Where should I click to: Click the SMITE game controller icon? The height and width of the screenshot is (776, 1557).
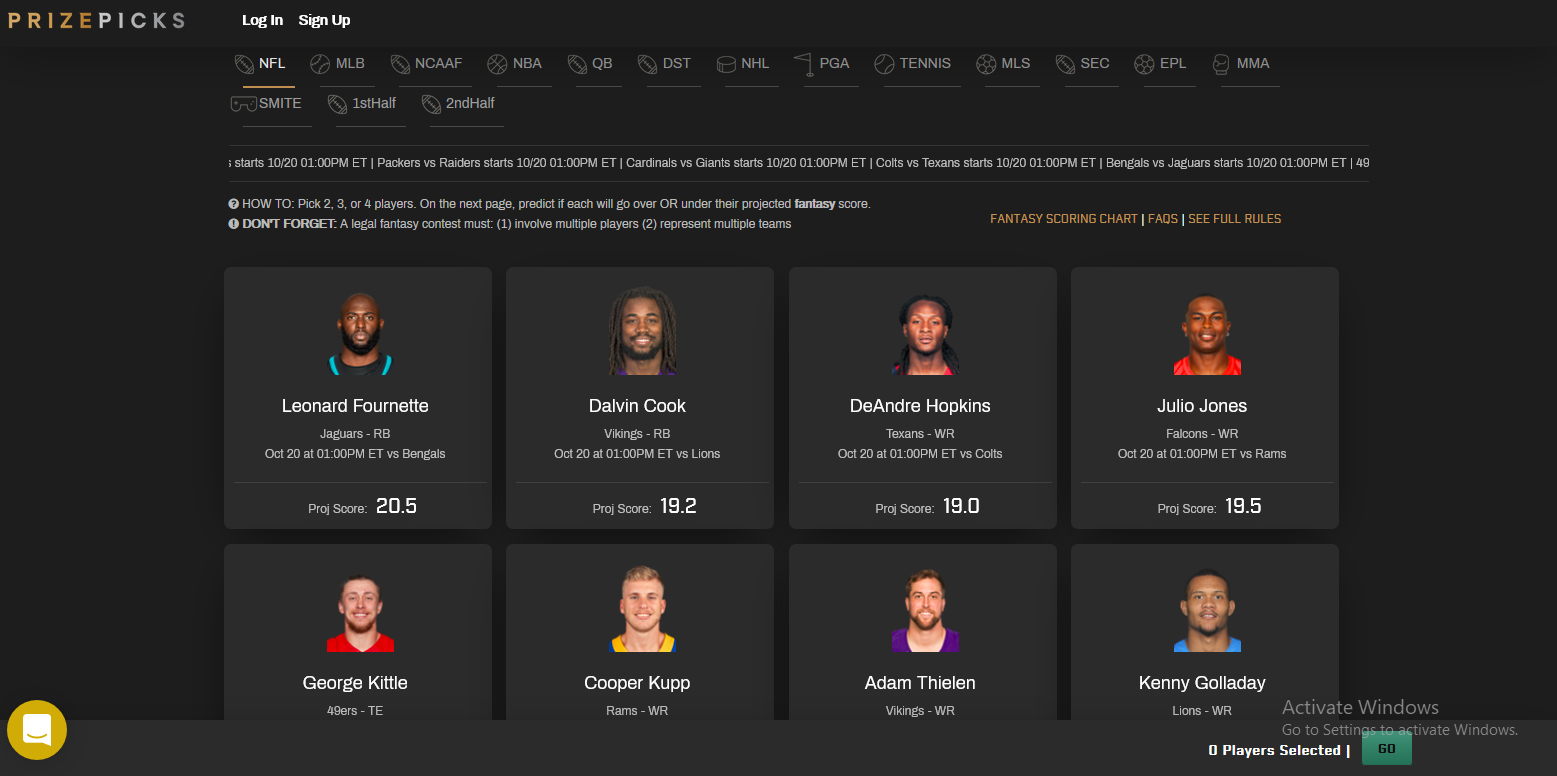click(243, 104)
